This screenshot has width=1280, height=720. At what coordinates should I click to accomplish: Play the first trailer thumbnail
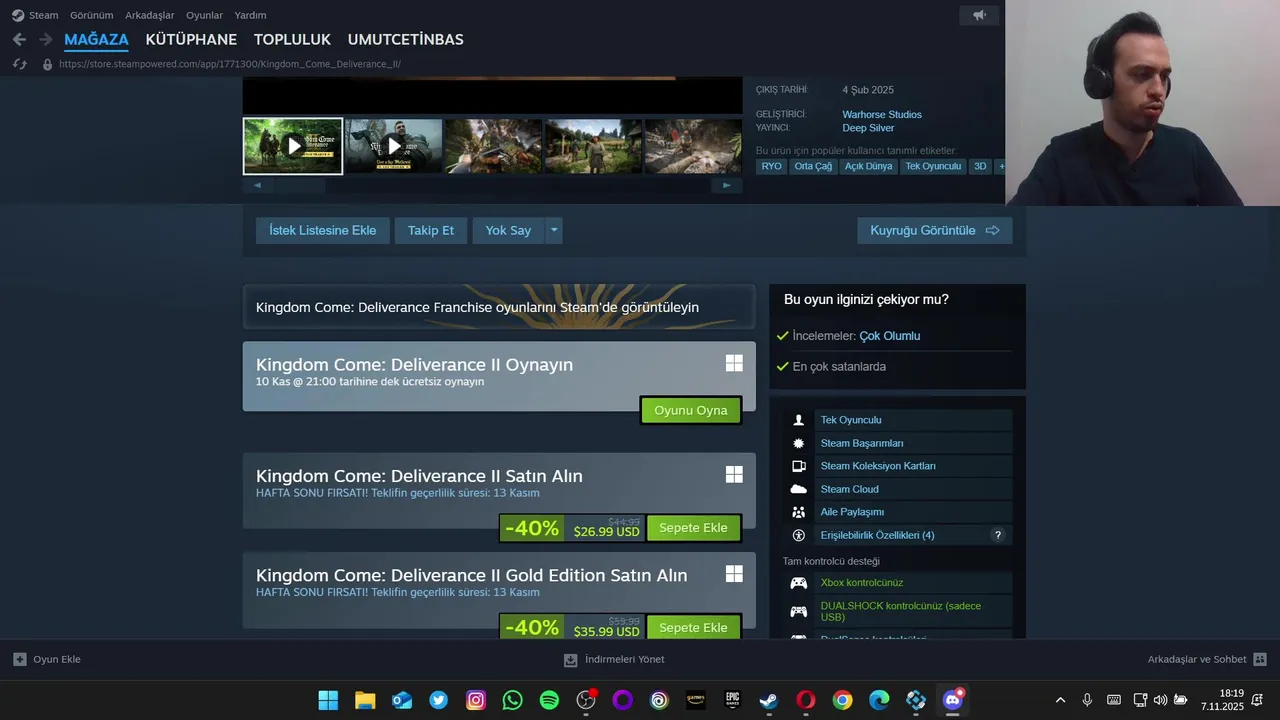[293, 146]
